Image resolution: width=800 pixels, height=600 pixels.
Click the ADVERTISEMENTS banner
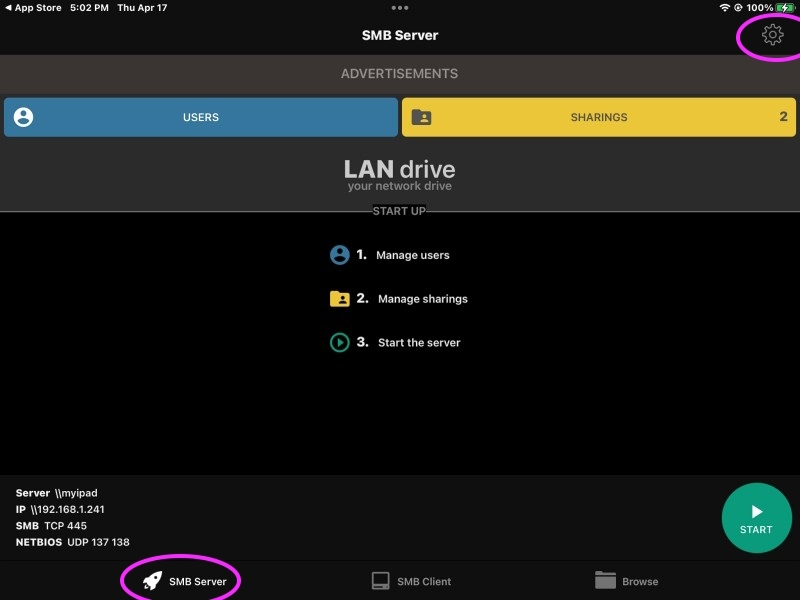tap(399, 73)
